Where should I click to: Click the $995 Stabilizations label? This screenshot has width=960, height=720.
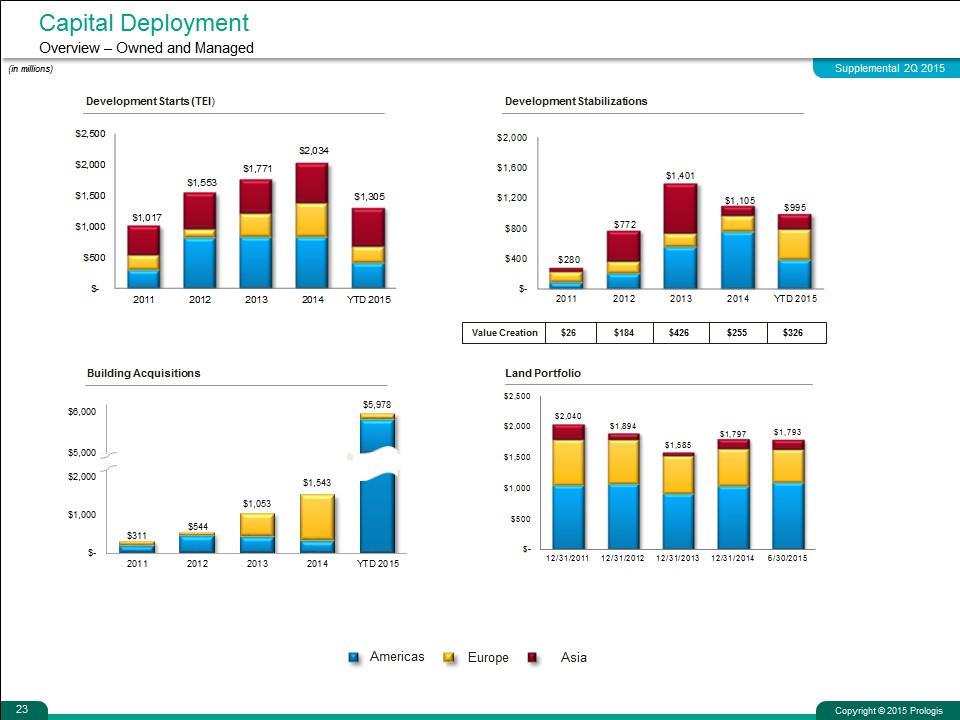[795, 208]
